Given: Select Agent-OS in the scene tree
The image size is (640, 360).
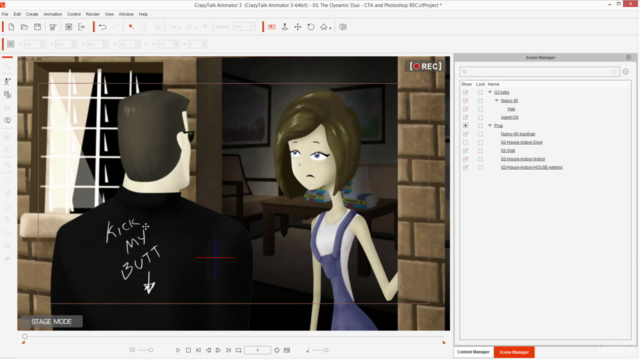Looking at the screenshot, I should tap(509, 118).
